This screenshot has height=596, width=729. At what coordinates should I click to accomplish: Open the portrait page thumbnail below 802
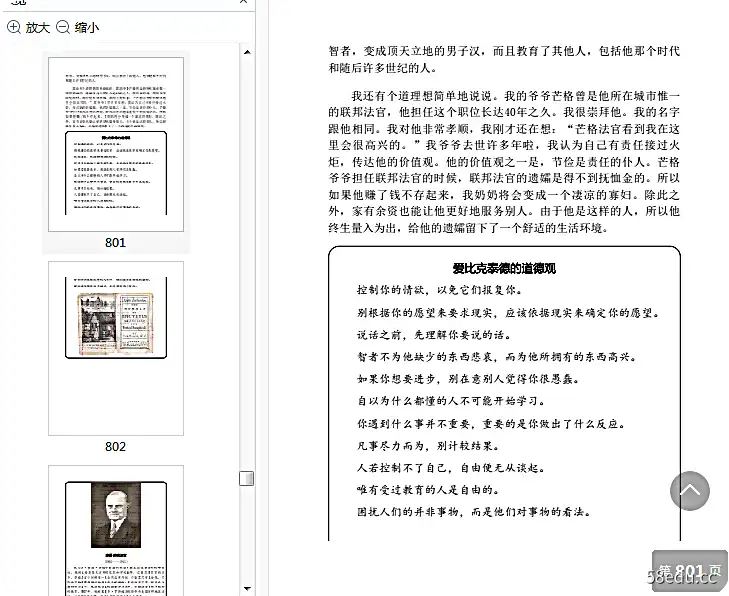[116, 530]
